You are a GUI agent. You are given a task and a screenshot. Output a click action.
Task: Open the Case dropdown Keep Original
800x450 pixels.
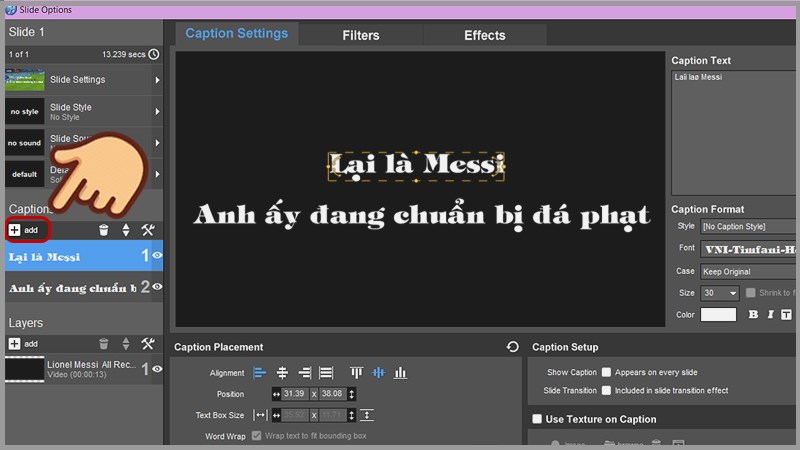pyautogui.click(x=748, y=271)
